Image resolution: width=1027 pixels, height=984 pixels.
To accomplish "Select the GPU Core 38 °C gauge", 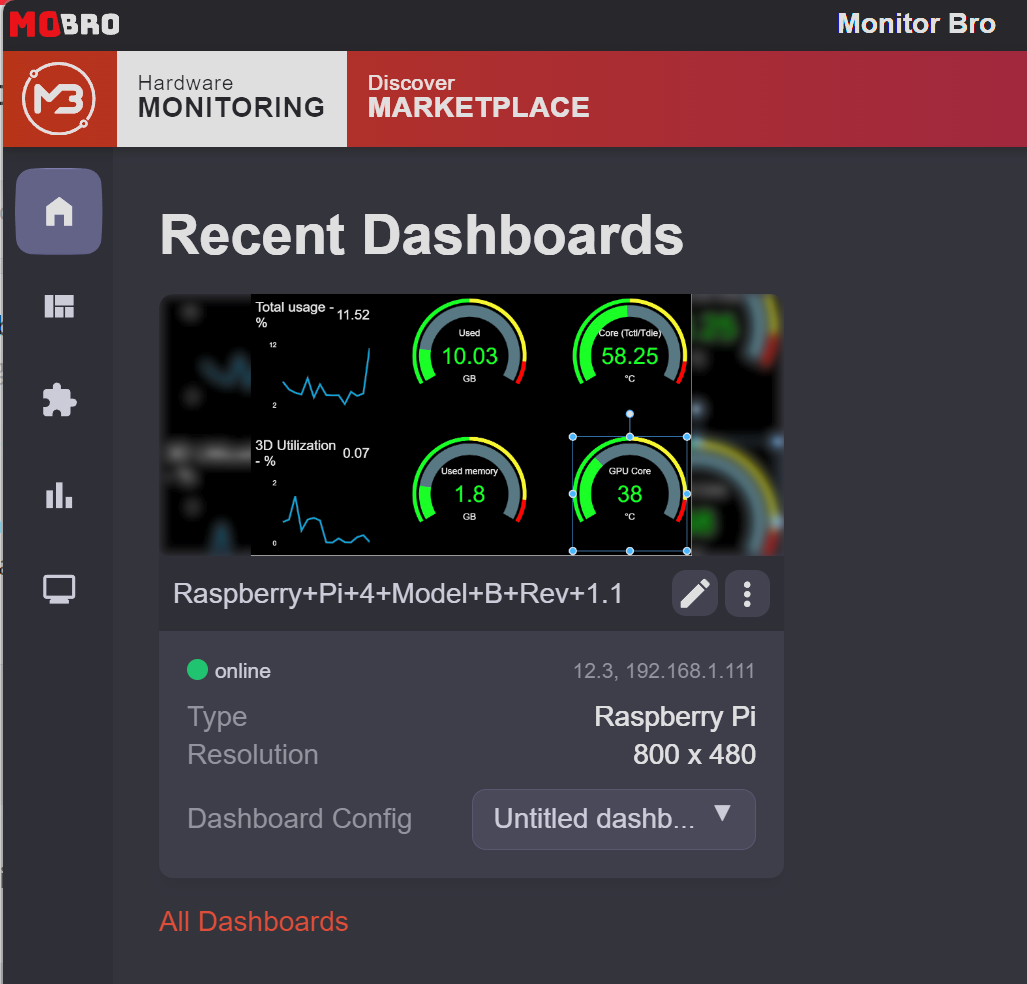I will (x=629, y=493).
